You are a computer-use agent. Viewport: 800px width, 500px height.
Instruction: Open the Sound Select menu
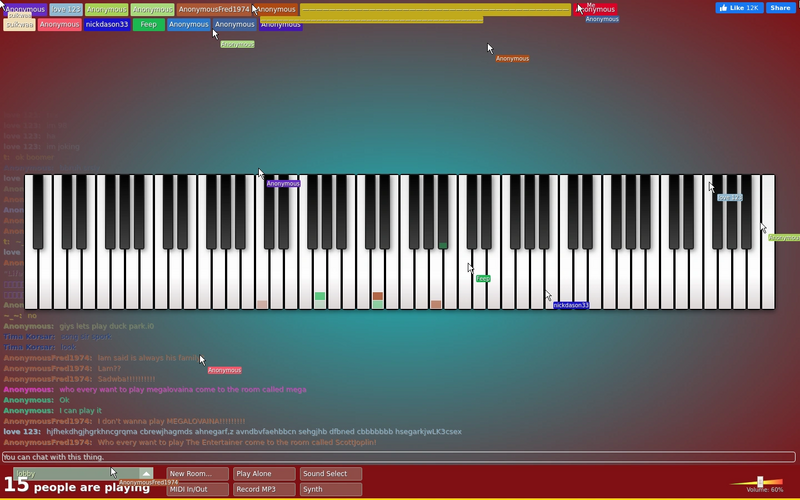click(331, 473)
